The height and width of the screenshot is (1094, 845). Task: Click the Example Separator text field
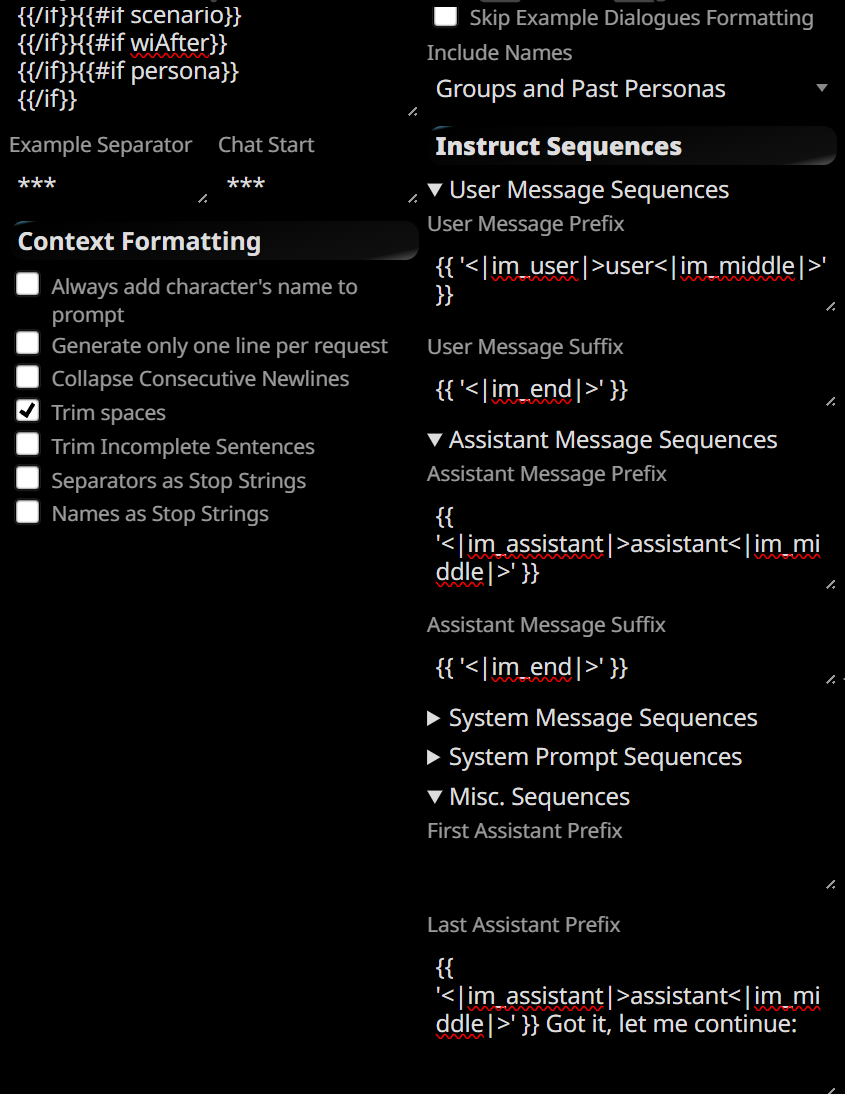[109, 184]
